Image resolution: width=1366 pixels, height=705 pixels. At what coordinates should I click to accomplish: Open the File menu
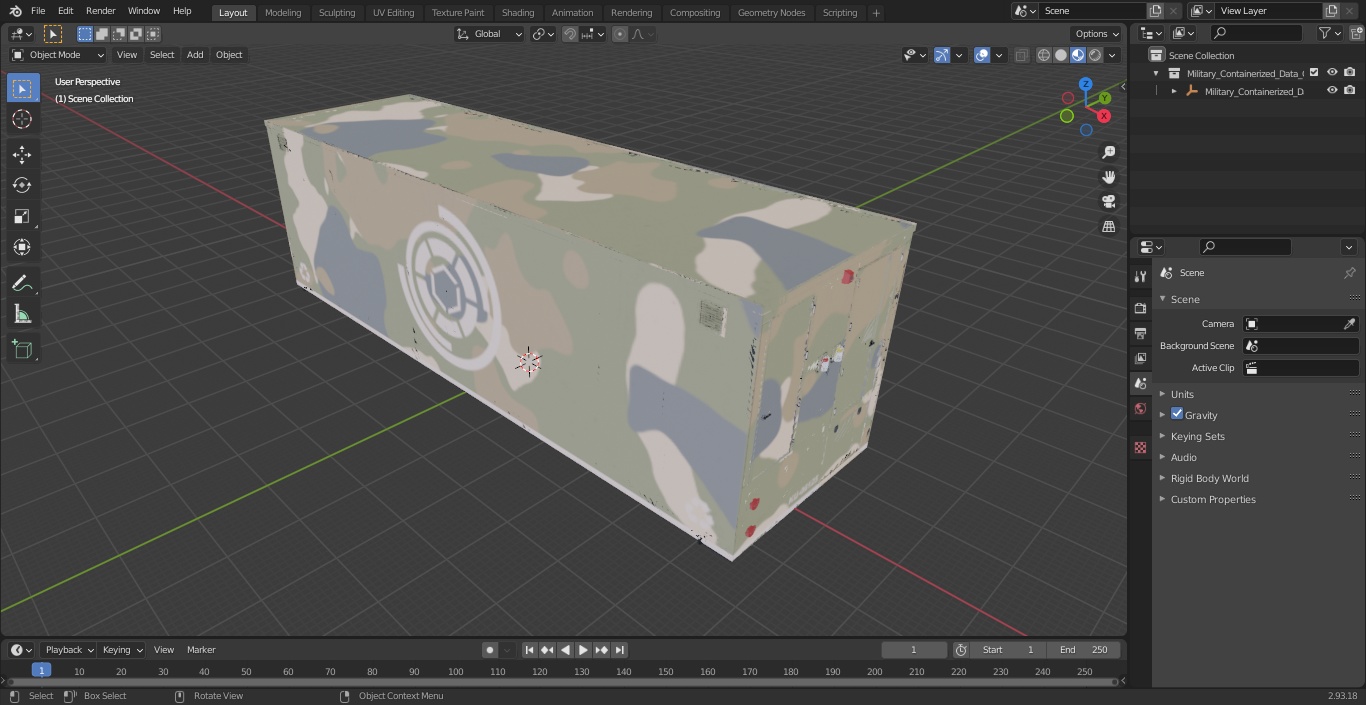pos(38,11)
